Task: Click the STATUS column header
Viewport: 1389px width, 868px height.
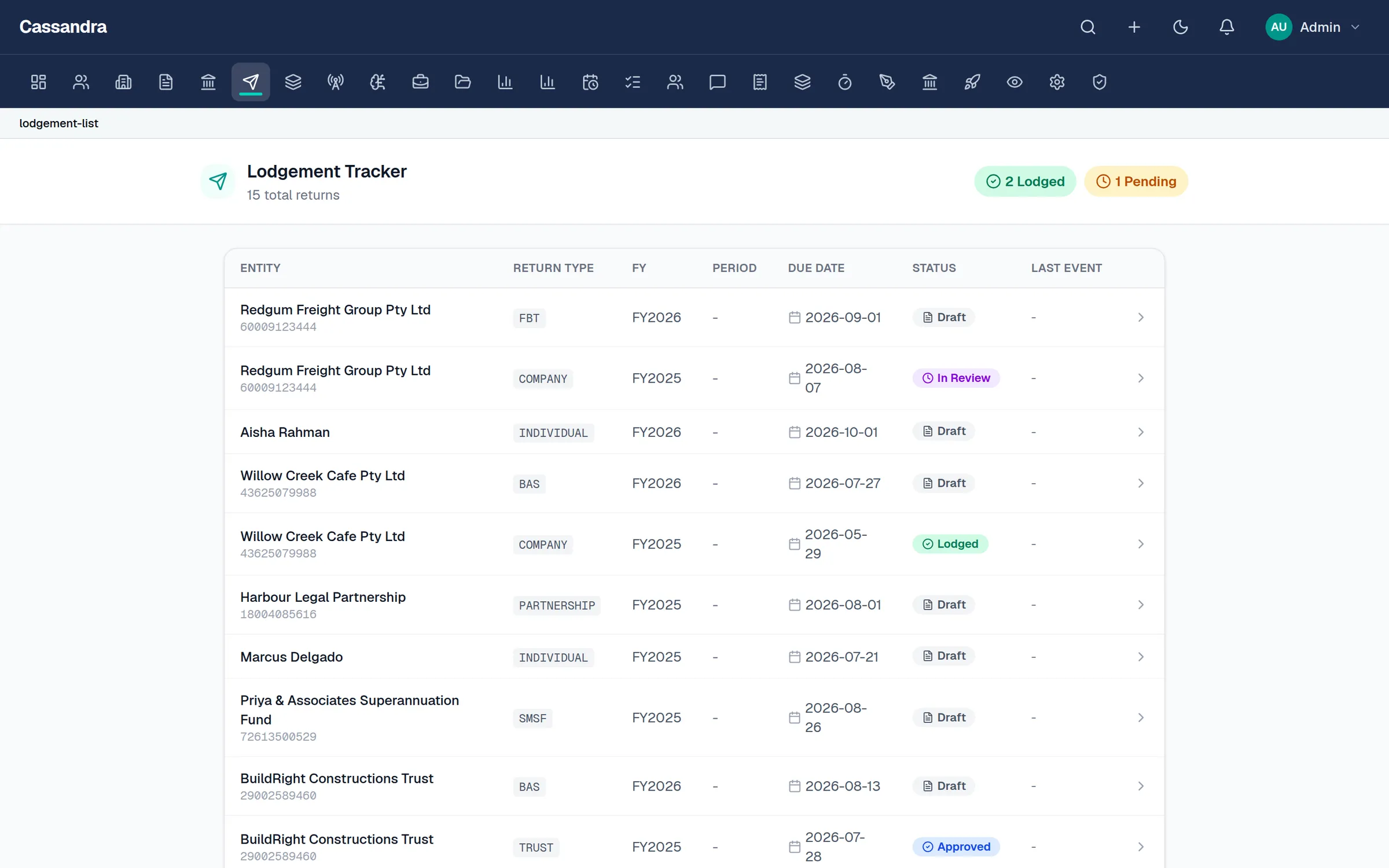Action: click(934, 268)
